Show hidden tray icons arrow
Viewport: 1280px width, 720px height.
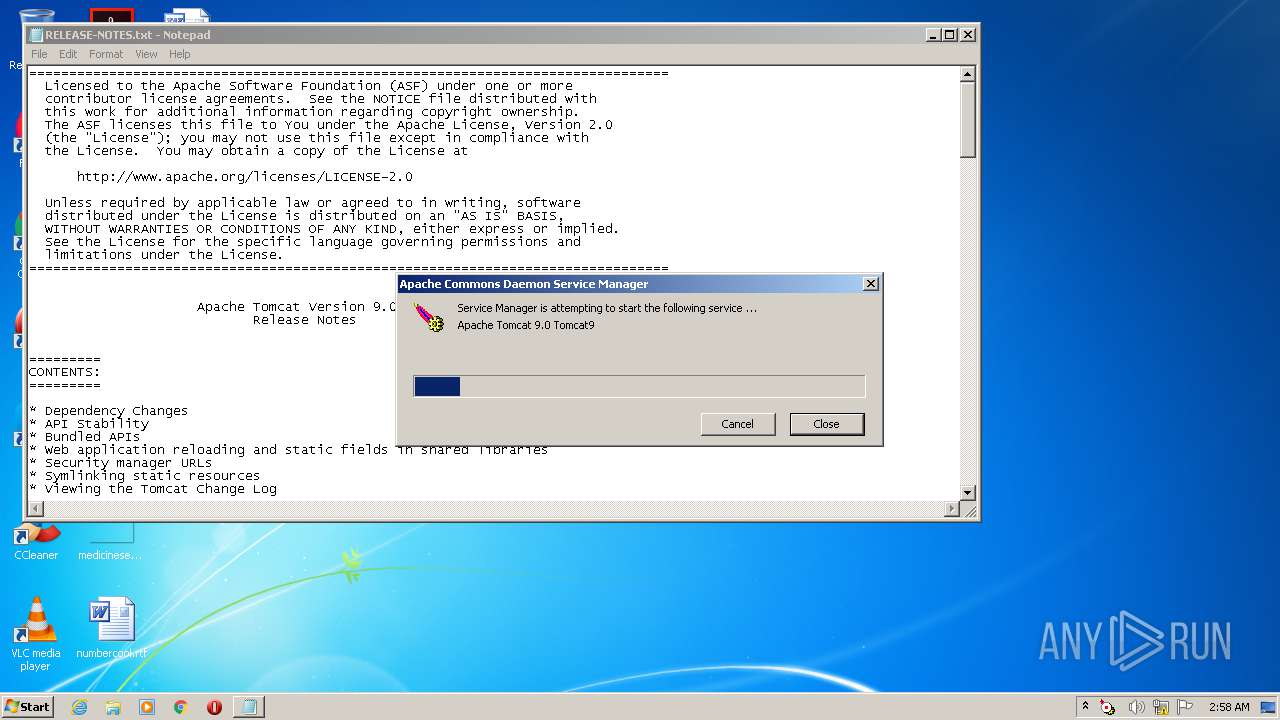(1086, 706)
